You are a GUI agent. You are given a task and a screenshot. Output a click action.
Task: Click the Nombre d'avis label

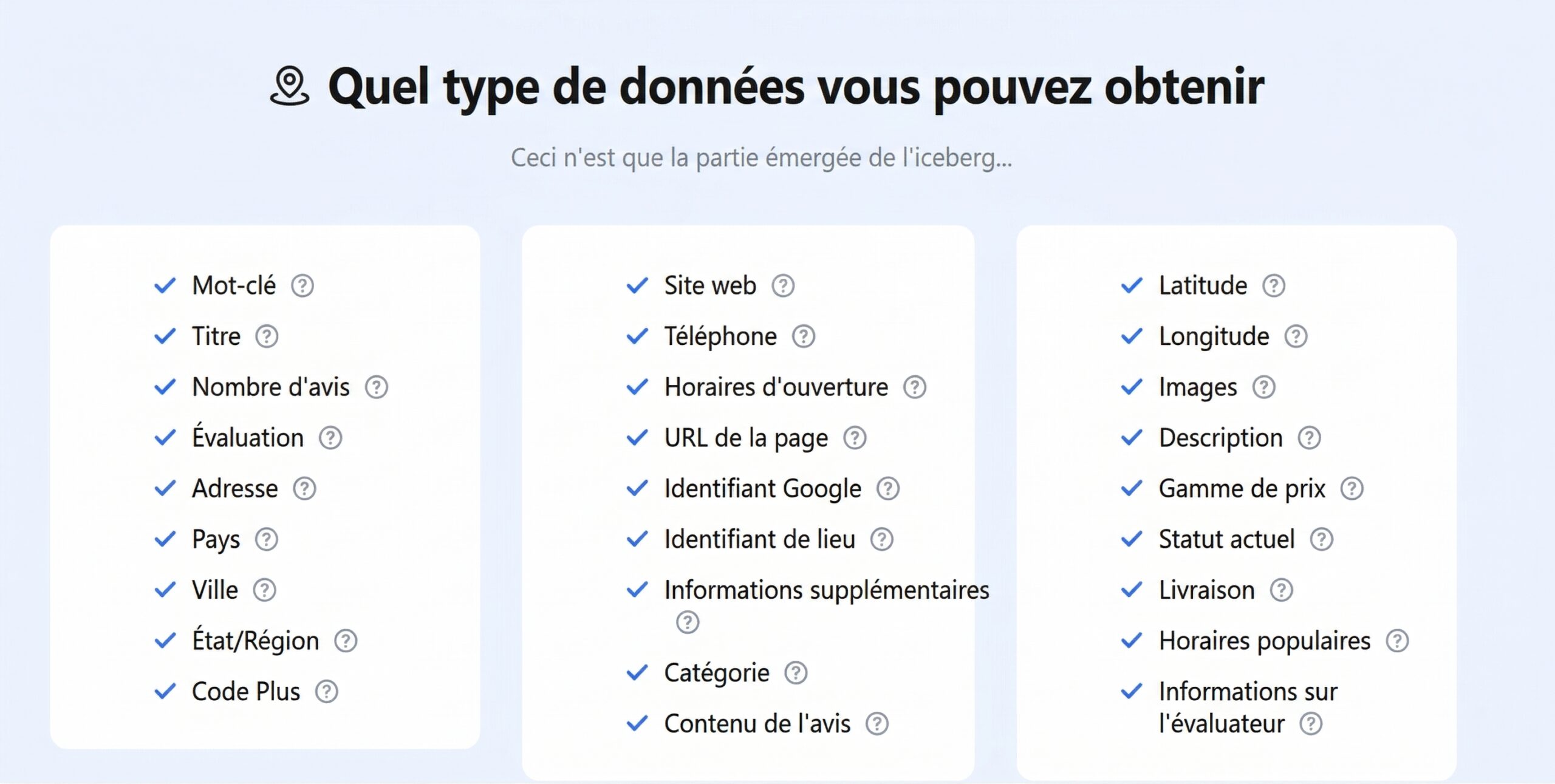[270, 387]
